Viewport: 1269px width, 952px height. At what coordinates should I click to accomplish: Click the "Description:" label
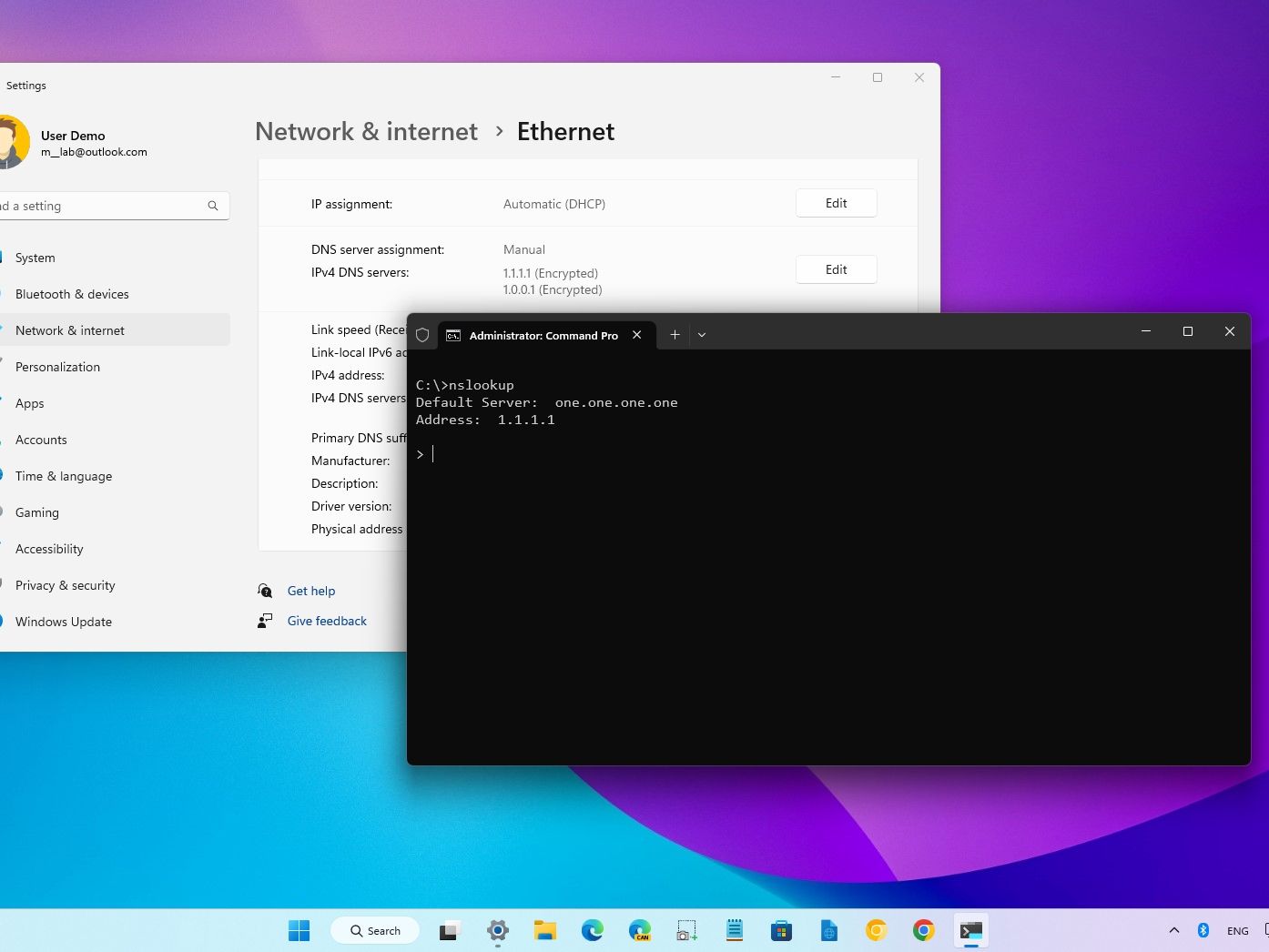coord(345,483)
